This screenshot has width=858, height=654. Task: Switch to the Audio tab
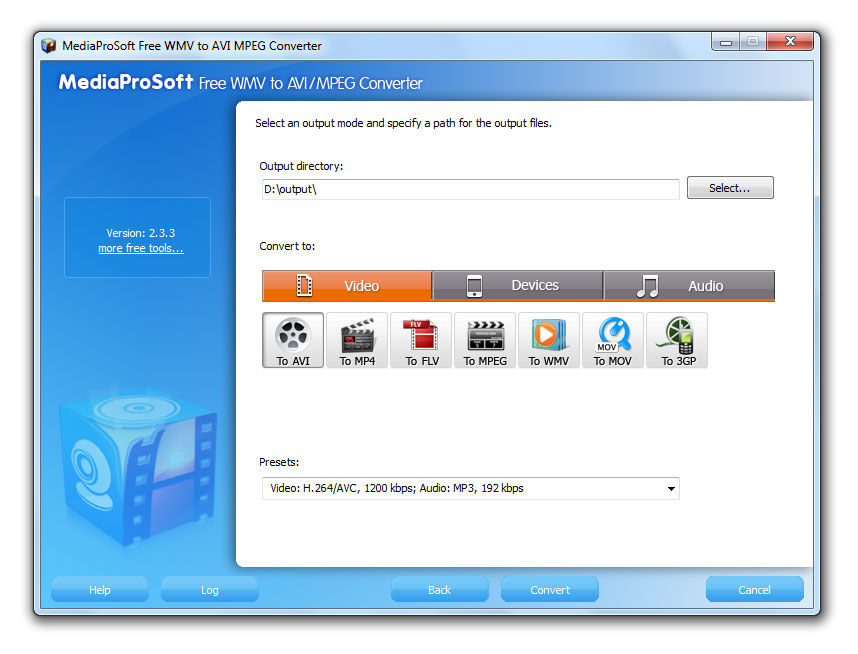(689, 285)
